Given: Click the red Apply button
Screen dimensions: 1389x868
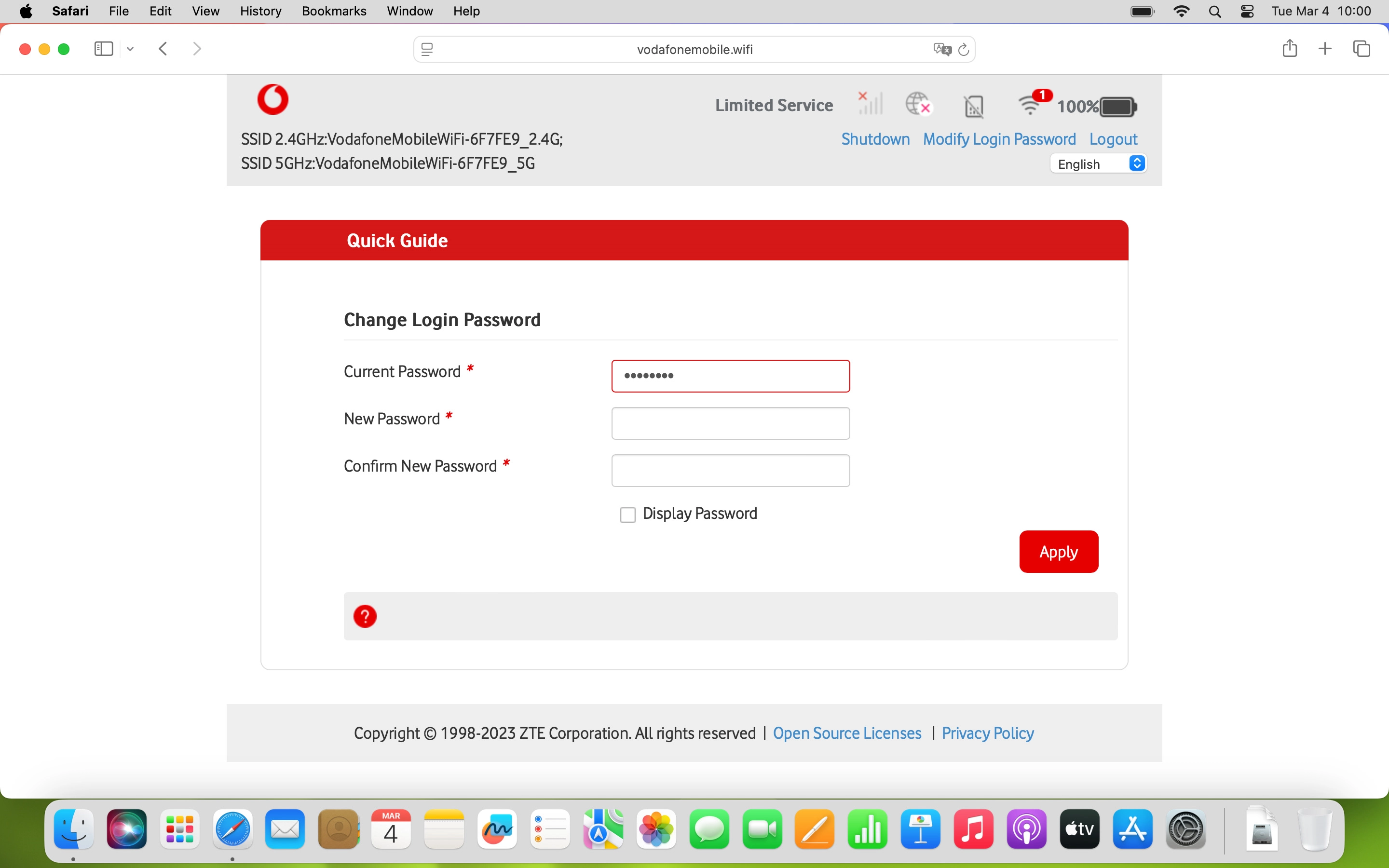Looking at the screenshot, I should pos(1058,551).
